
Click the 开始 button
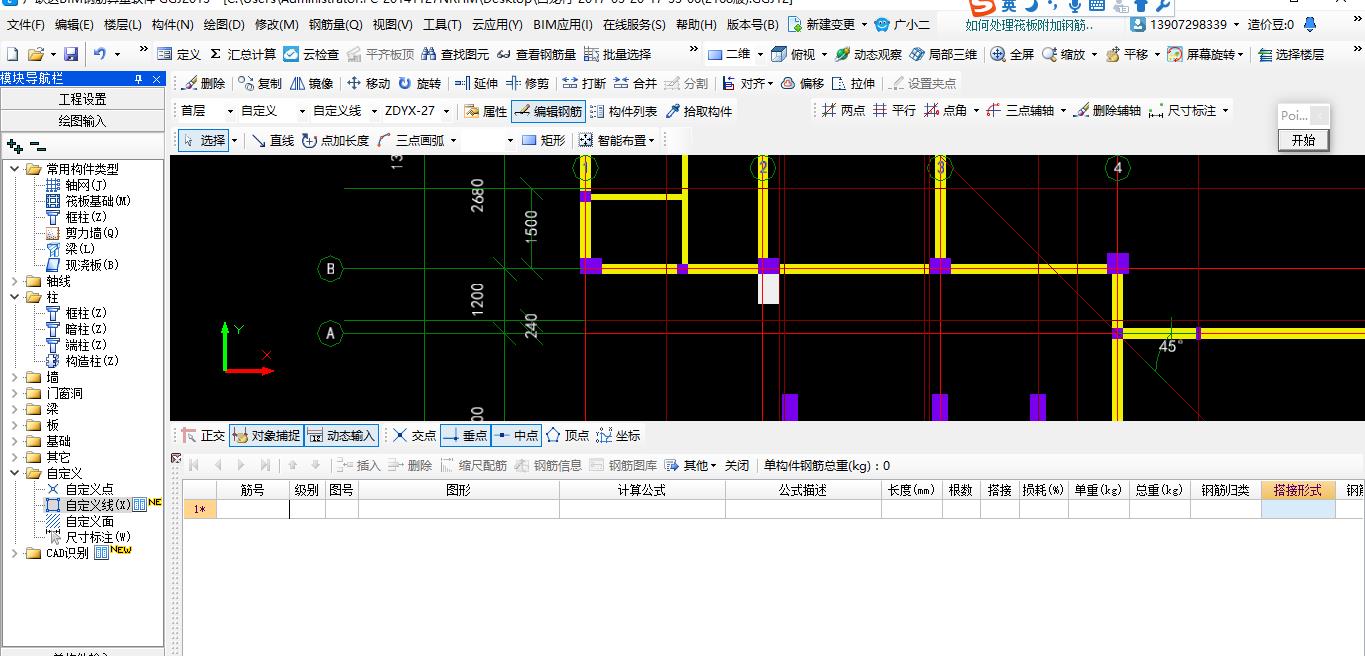1303,140
